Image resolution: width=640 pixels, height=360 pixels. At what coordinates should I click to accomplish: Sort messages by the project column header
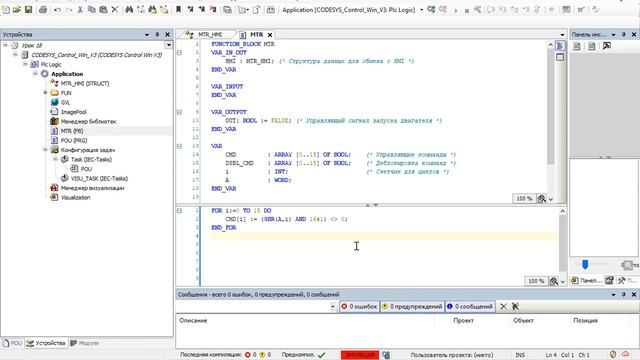coord(463,321)
